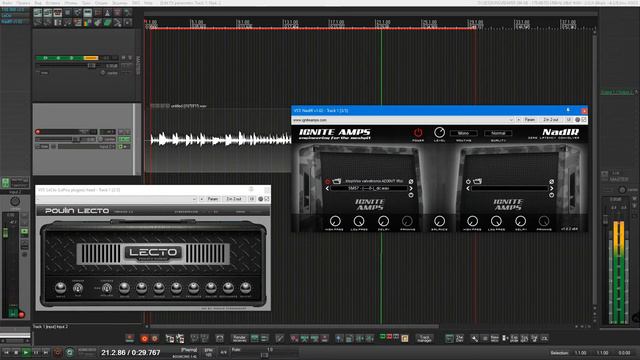
Task: Select previous impulse on the left cabinet
Action: point(327,188)
